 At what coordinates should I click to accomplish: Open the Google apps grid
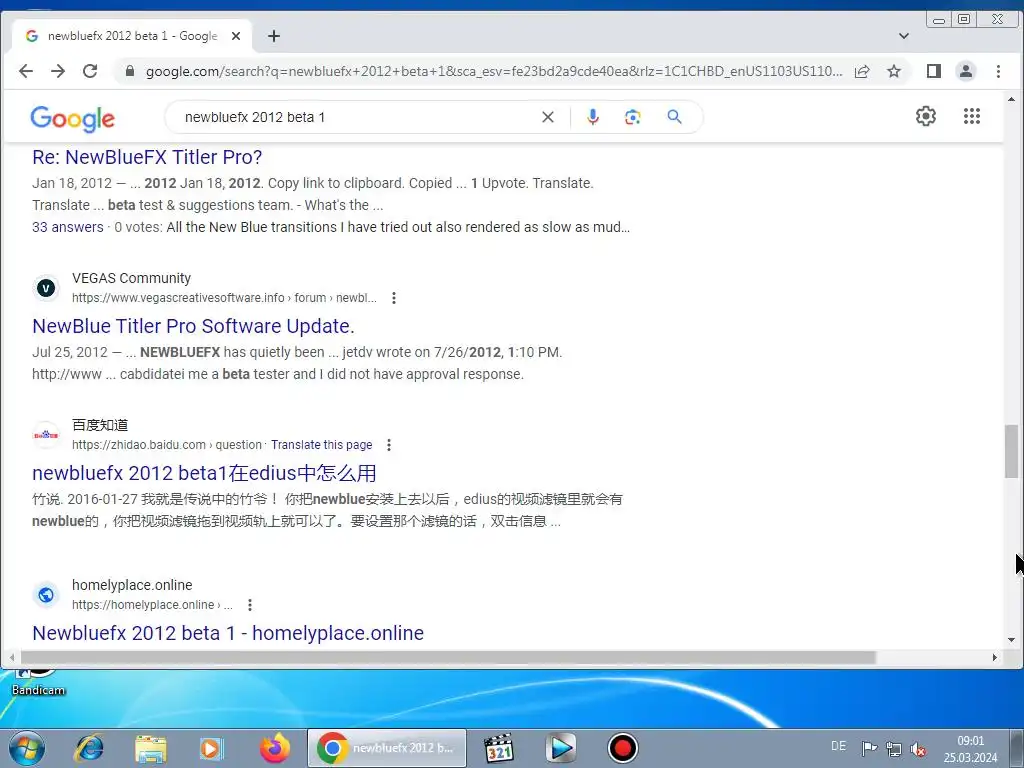972,116
